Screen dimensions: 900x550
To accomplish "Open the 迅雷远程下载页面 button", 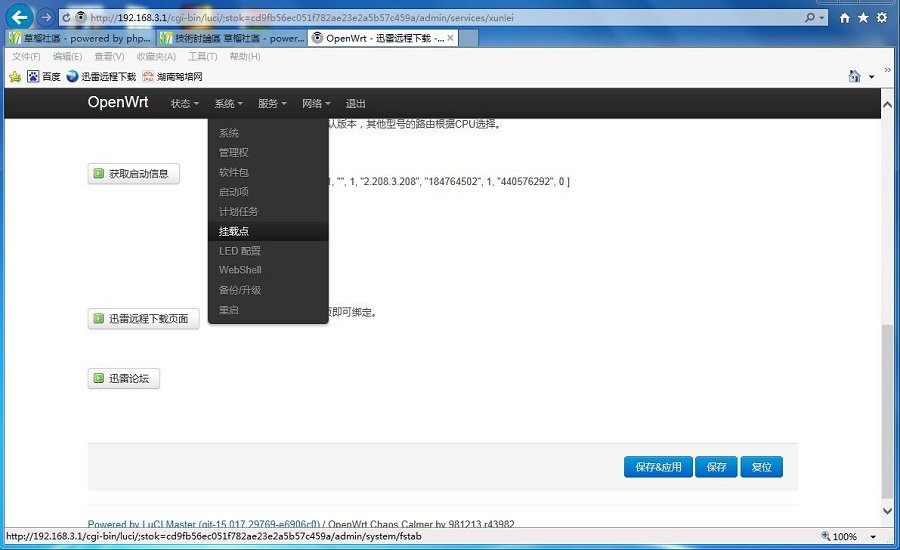I will click(143, 319).
